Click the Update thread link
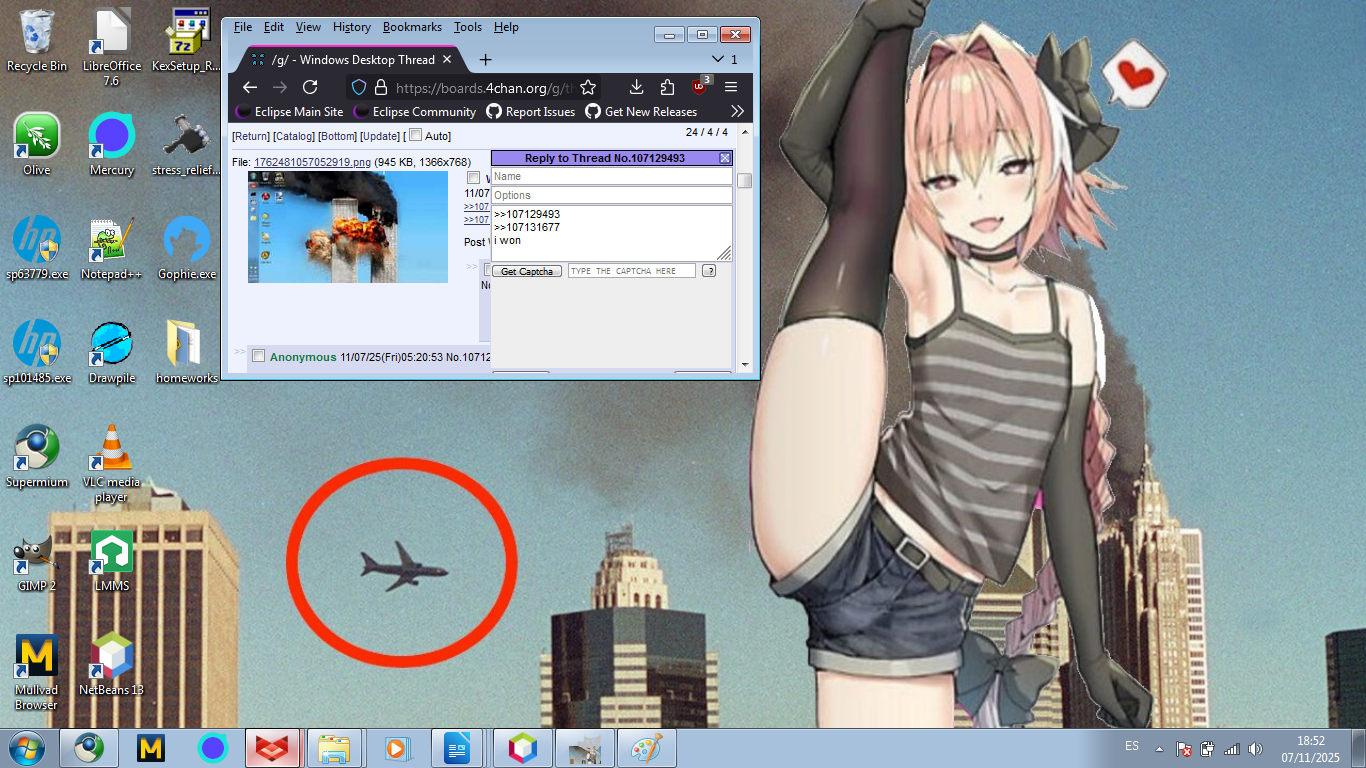Screen dimensions: 1366x768 pos(380,136)
